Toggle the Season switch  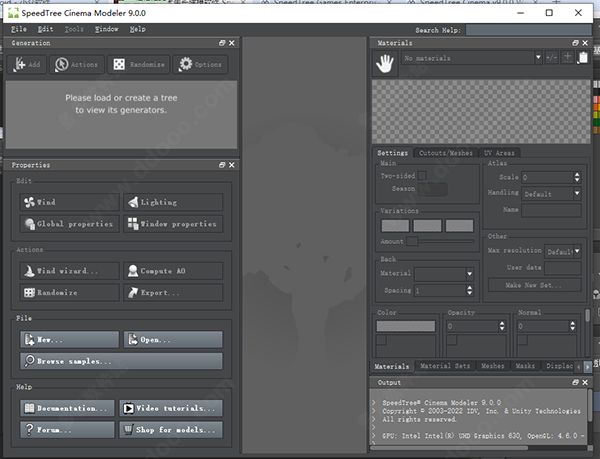[432, 189]
